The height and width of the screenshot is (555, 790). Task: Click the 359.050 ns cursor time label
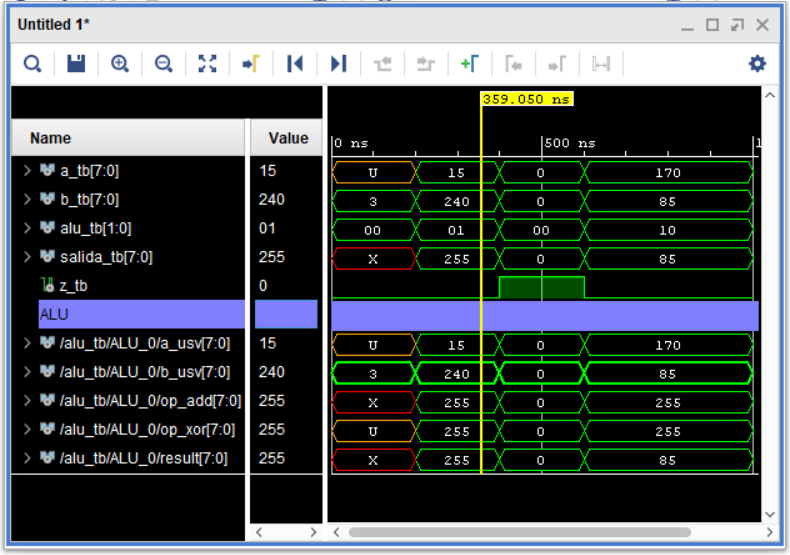coord(527,99)
